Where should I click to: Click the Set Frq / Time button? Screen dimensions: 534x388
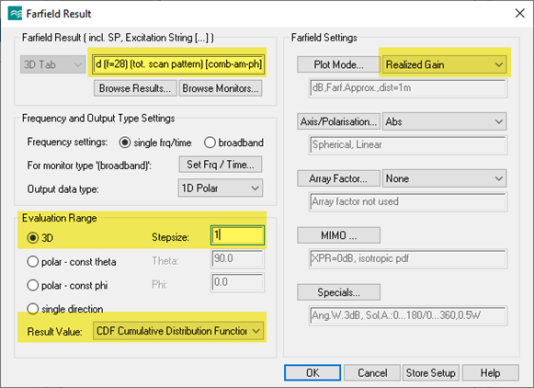(x=220, y=165)
